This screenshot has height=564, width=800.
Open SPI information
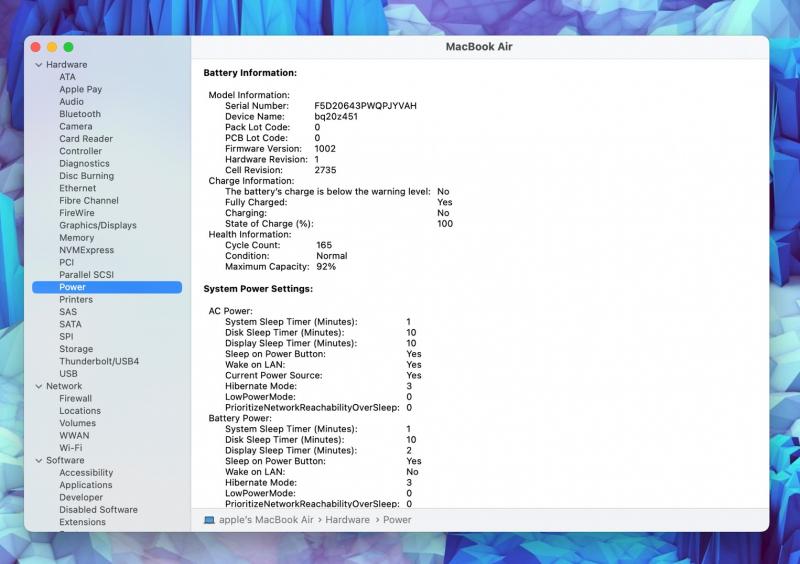[66, 337]
